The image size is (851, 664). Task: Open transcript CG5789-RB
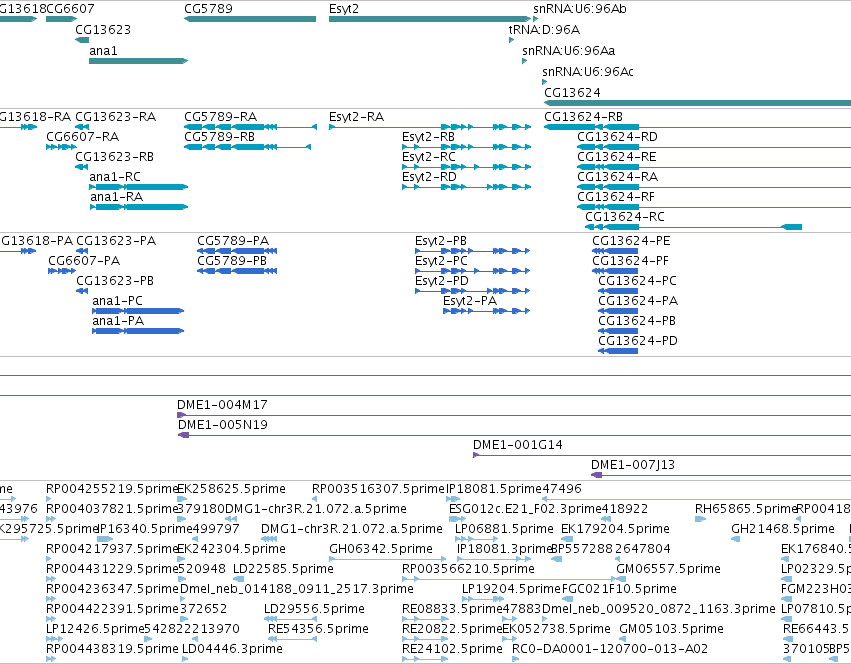pyautogui.click(x=247, y=147)
